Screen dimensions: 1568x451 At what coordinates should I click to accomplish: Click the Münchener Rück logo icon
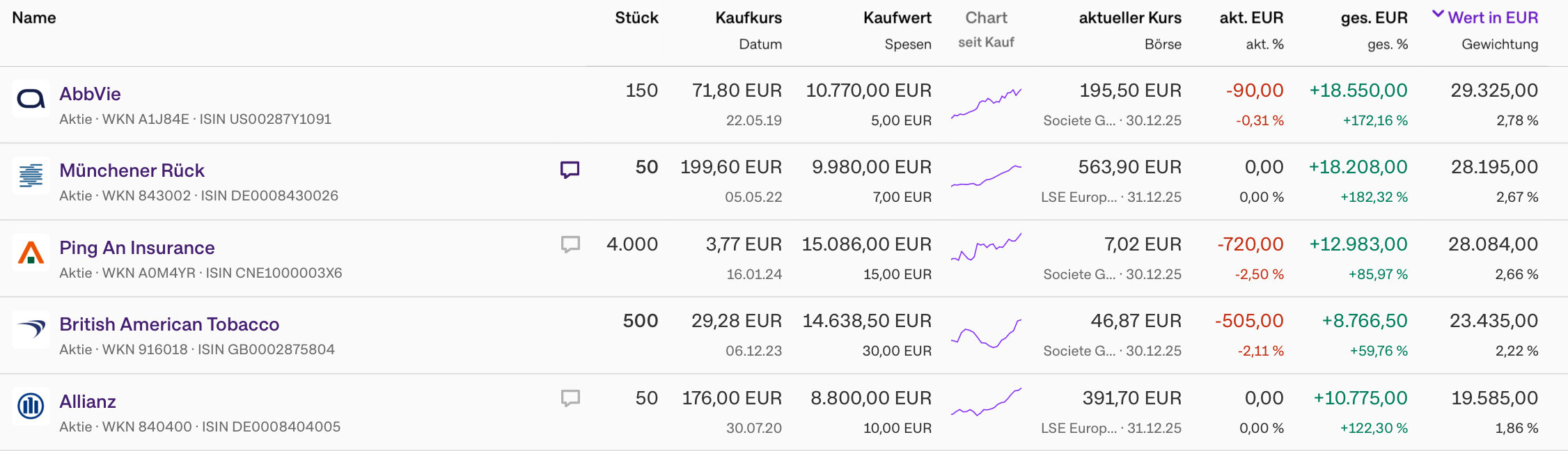point(31,175)
